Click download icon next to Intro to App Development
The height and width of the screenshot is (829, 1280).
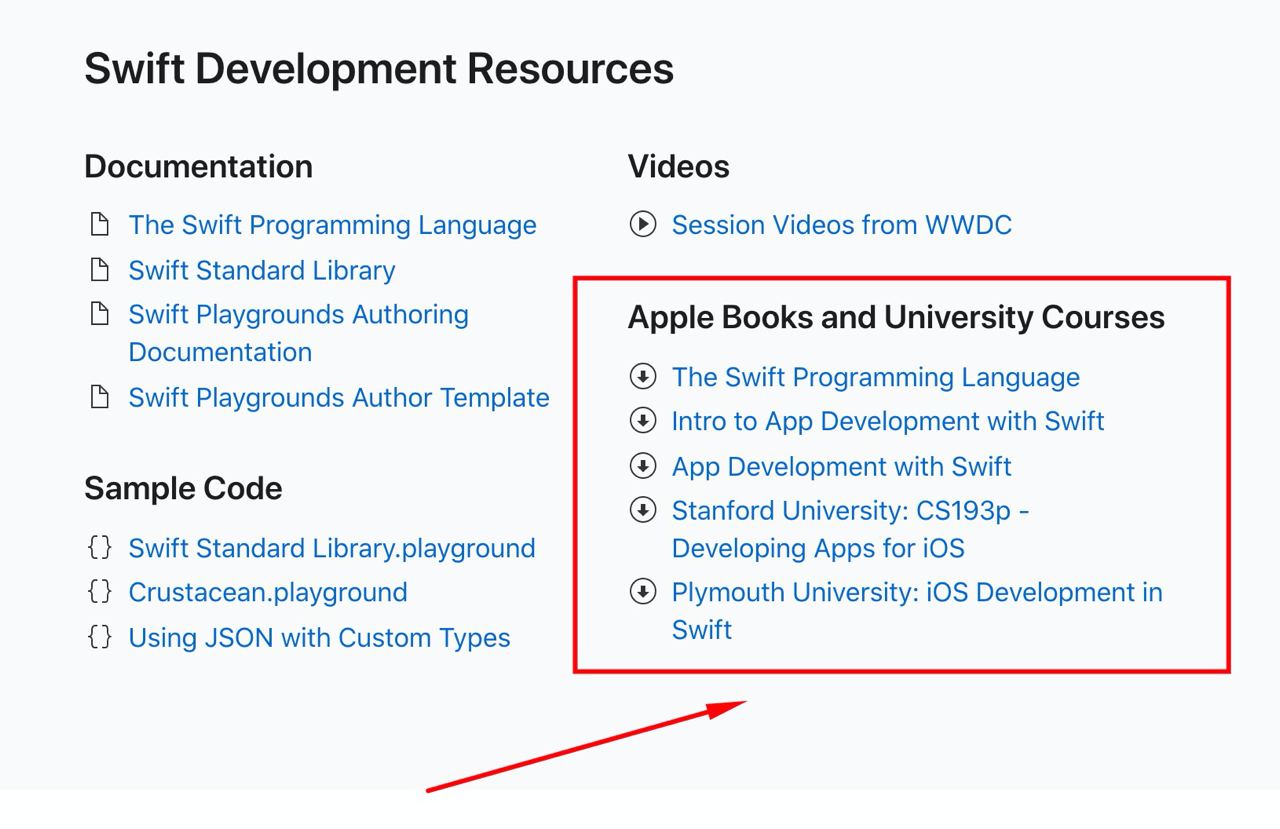643,421
